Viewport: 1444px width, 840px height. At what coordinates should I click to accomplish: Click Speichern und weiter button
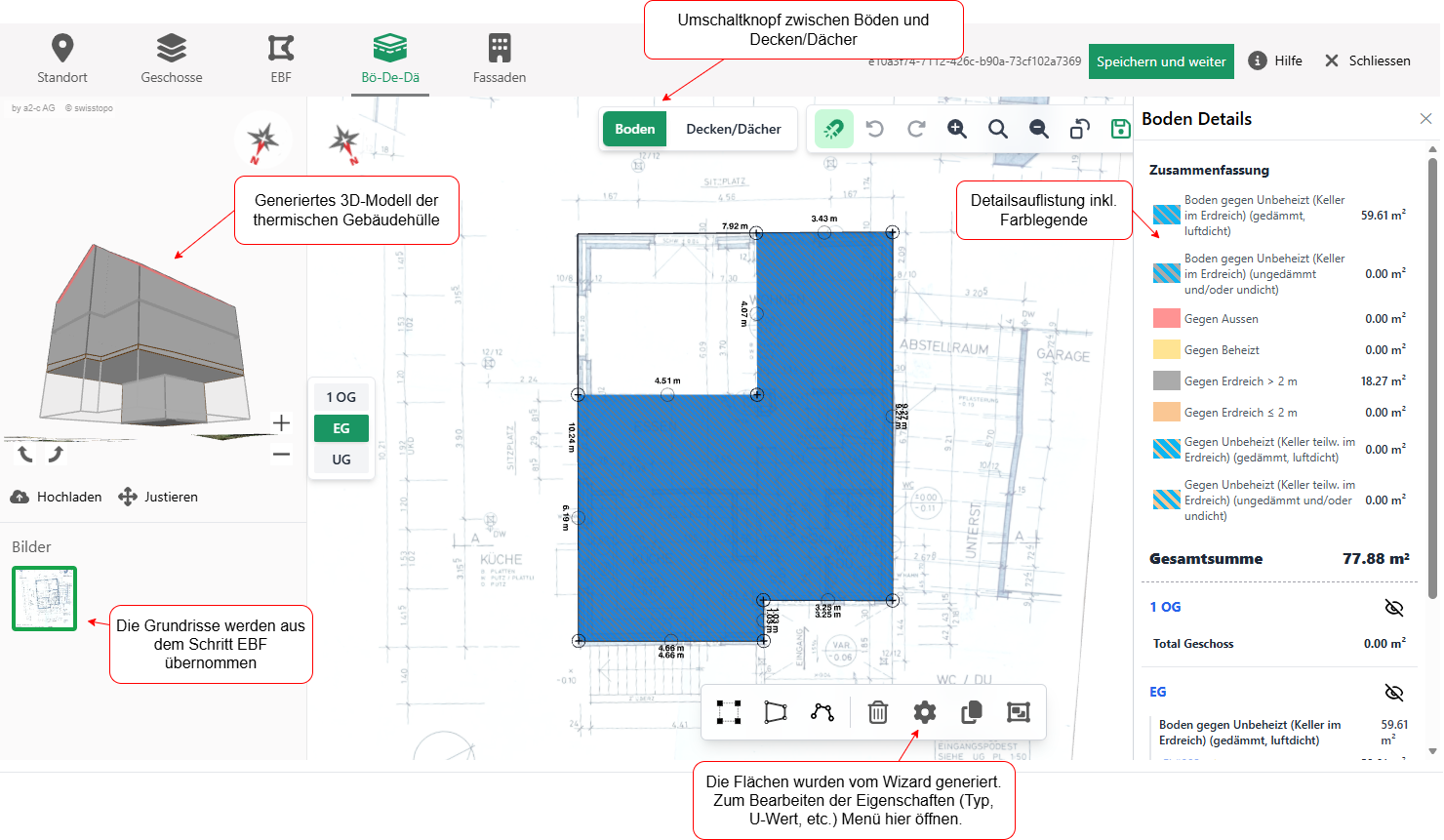1161,61
